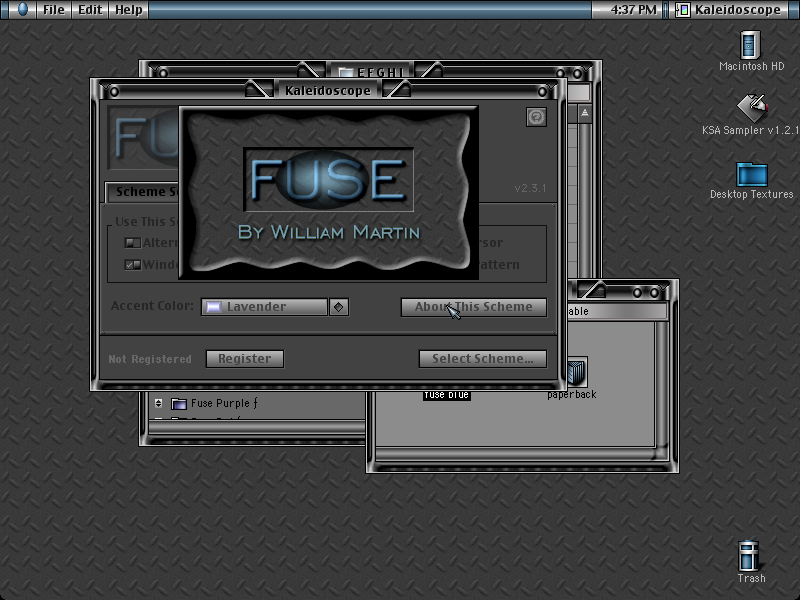Image resolution: width=800 pixels, height=600 pixels.
Task: Switch to the Scheme tab in Kaleidoscope
Action: click(x=143, y=192)
